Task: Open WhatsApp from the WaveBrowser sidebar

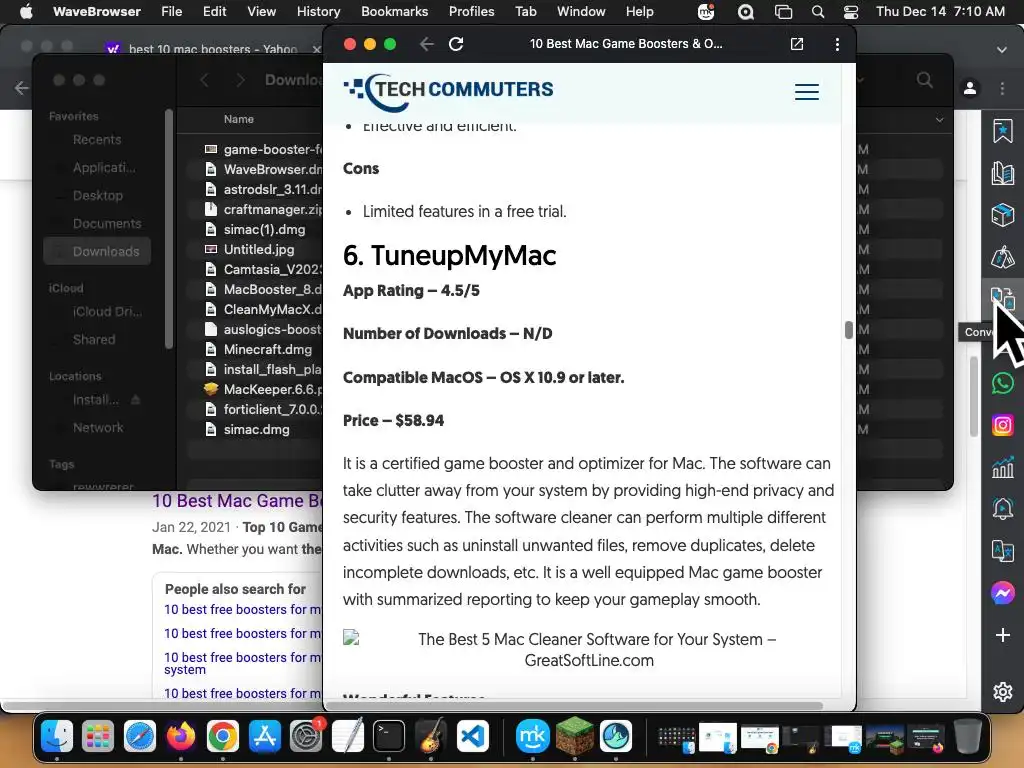Action: (x=1002, y=383)
